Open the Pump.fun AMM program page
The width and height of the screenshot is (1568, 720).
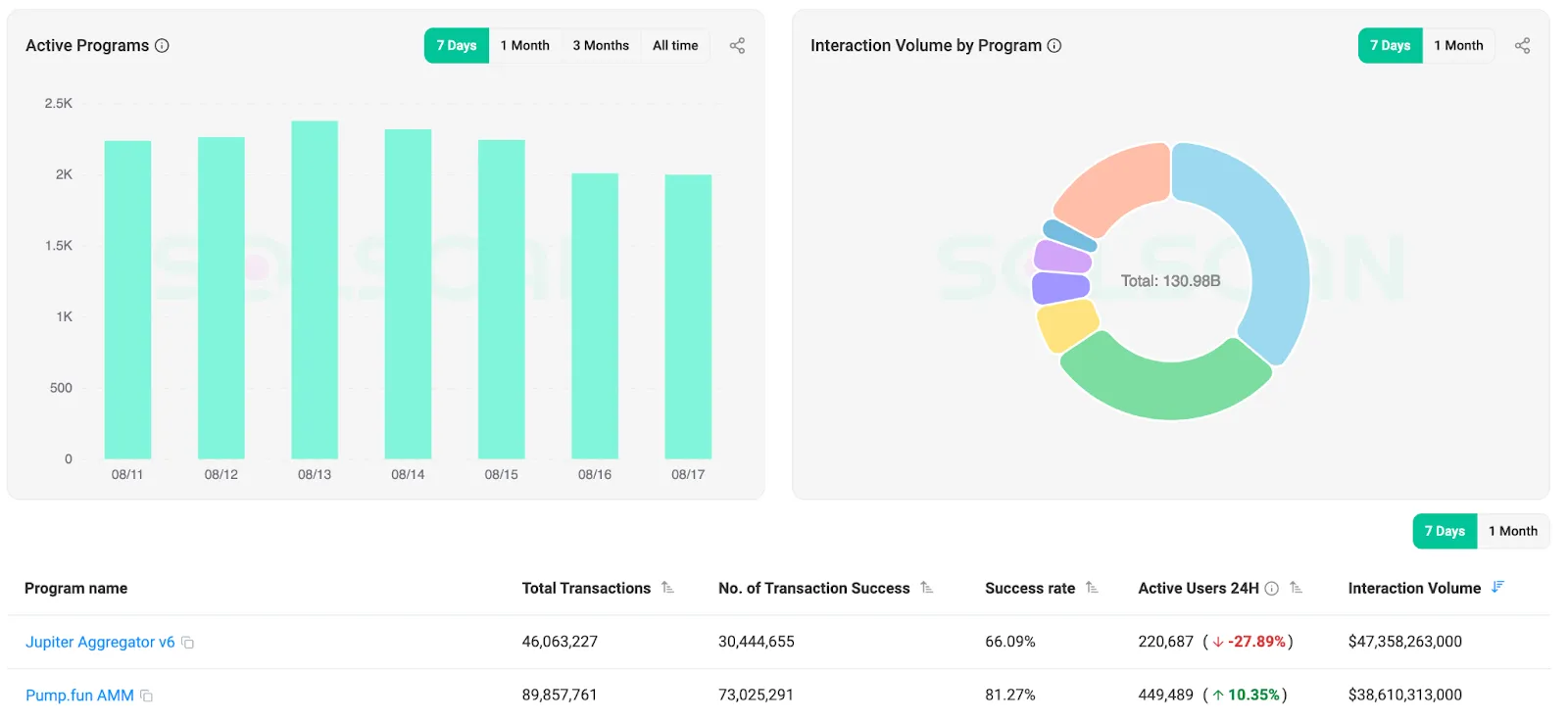79,695
